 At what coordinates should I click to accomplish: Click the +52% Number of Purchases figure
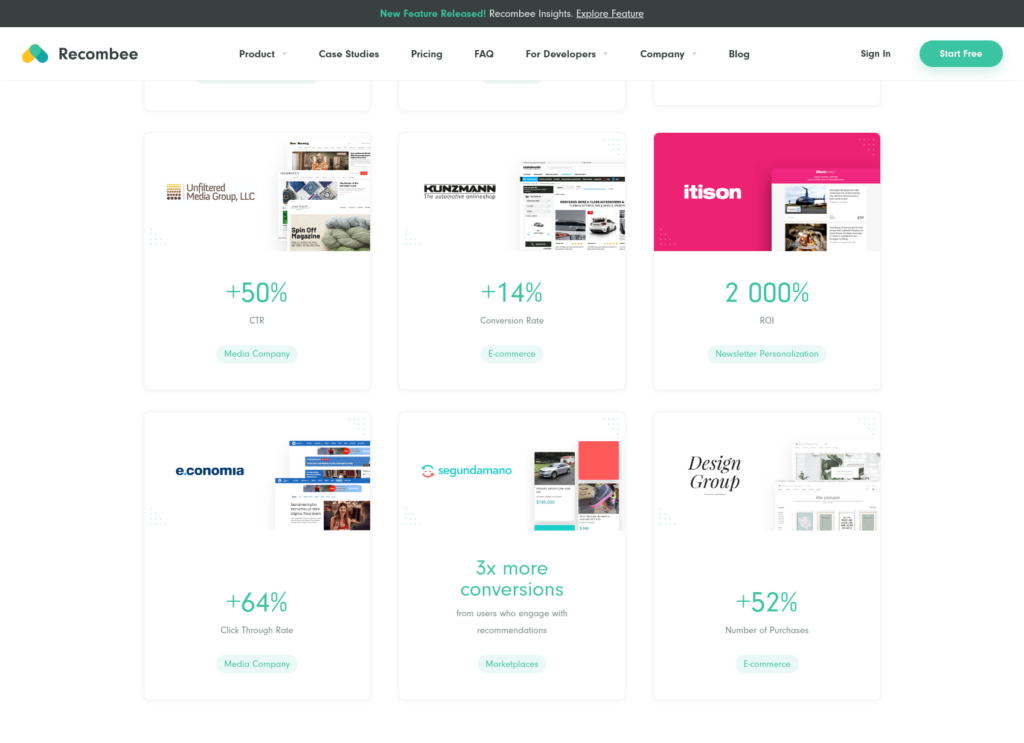tap(767, 603)
